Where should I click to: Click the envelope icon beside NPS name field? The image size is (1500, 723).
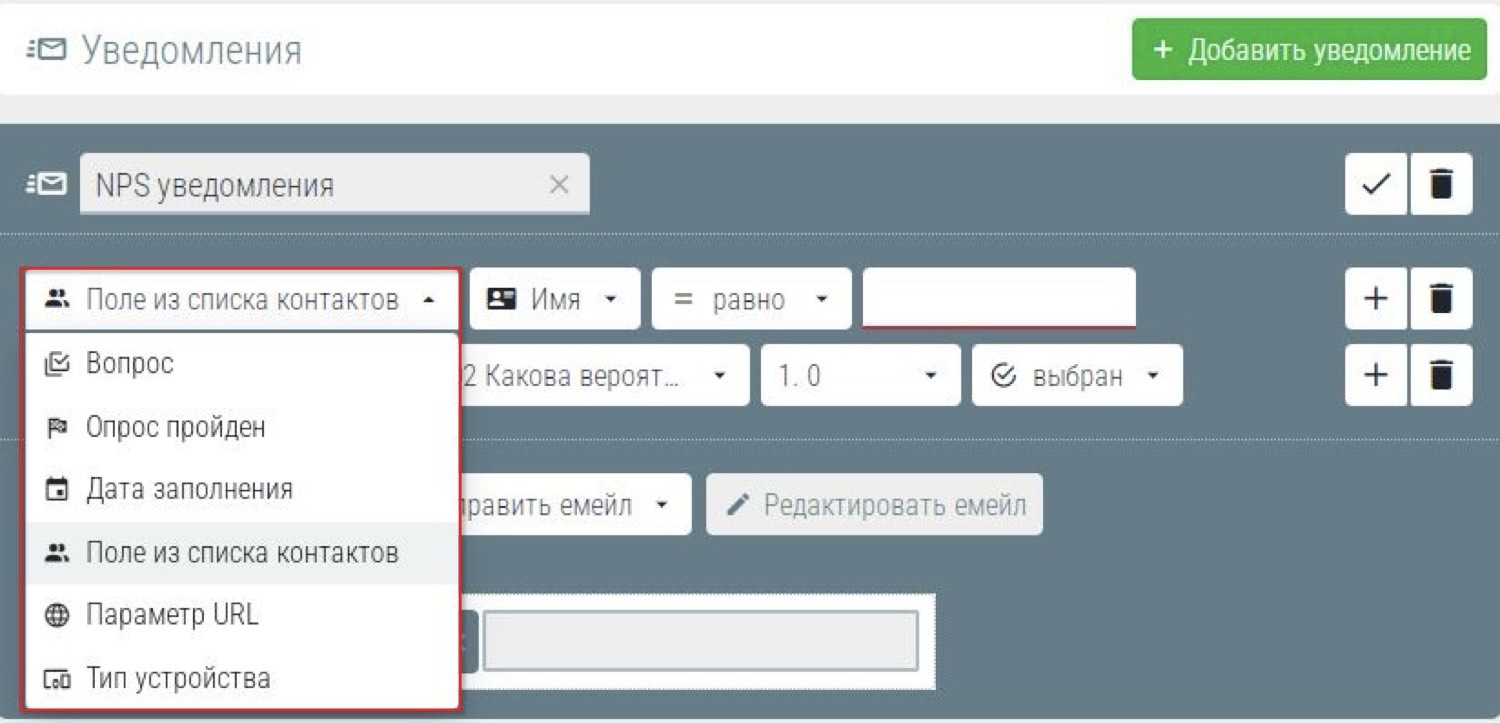[47, 185]
